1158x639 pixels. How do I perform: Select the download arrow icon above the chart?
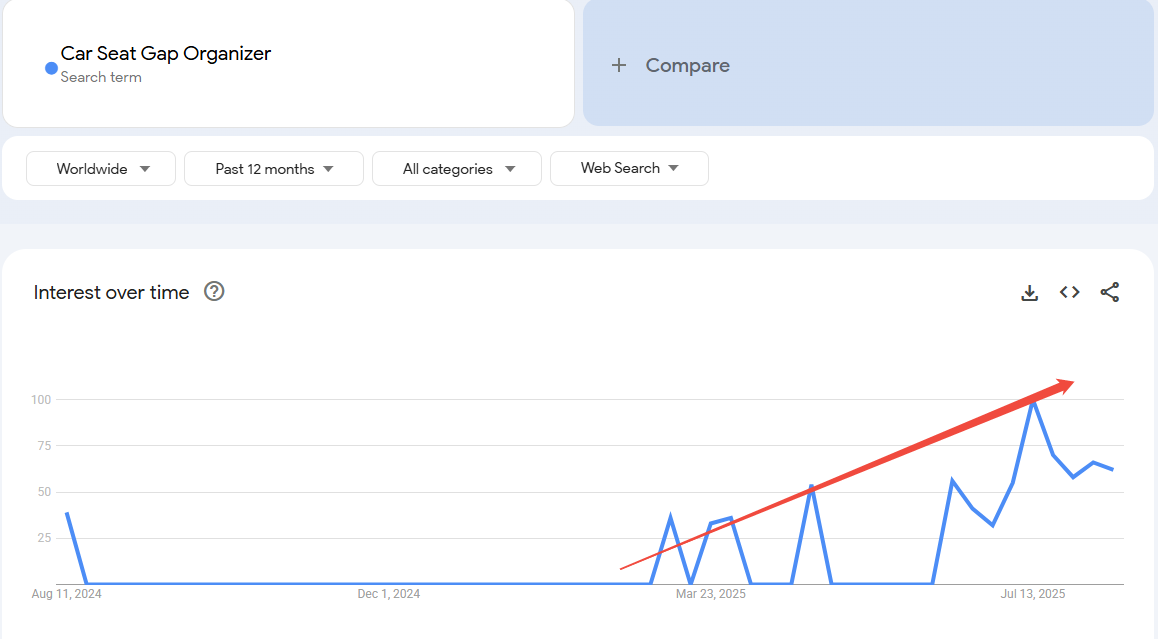(x=1029, y=292)
